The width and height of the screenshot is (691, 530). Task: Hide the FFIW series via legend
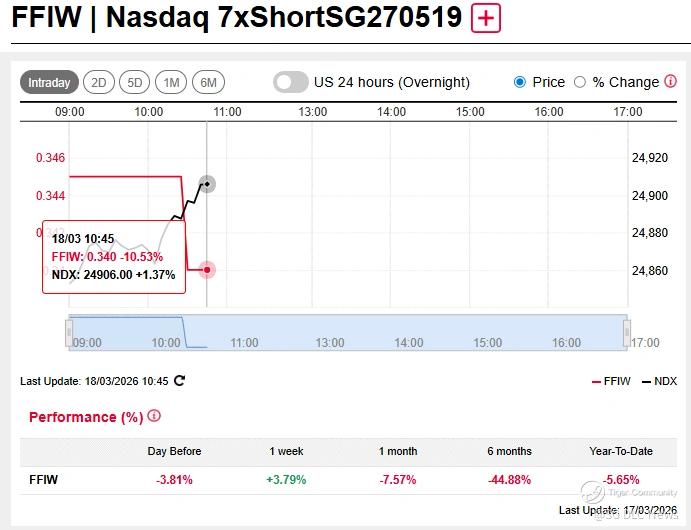613,381
